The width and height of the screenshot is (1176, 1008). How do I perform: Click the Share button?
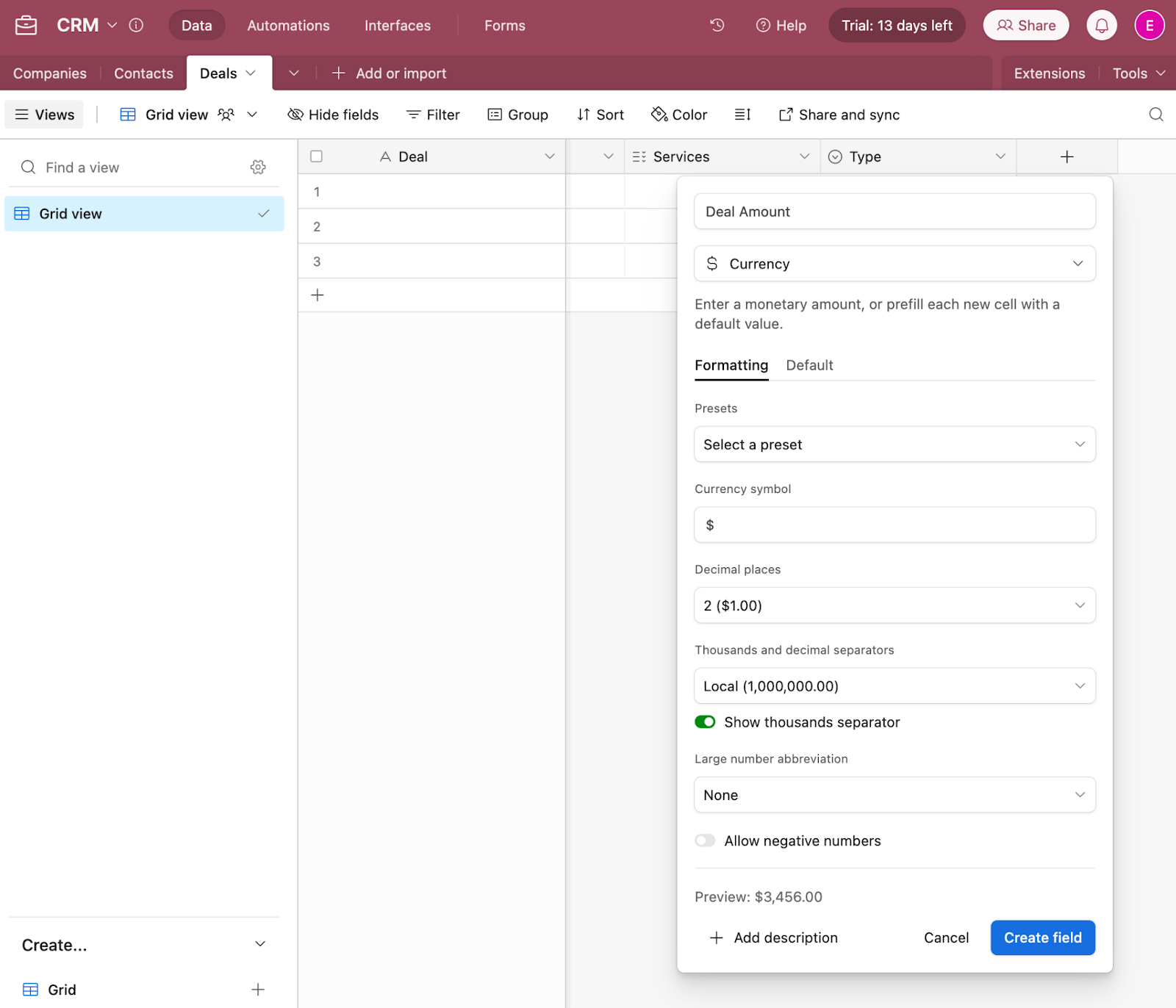[1026, 26]
